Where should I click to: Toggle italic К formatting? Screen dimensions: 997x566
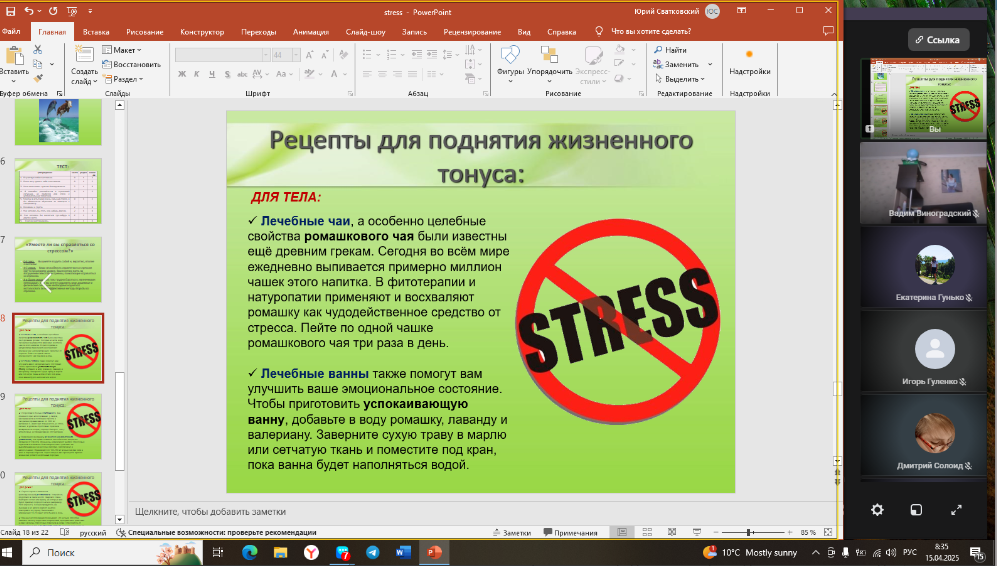pyautogui.click(x=196, y=74)
